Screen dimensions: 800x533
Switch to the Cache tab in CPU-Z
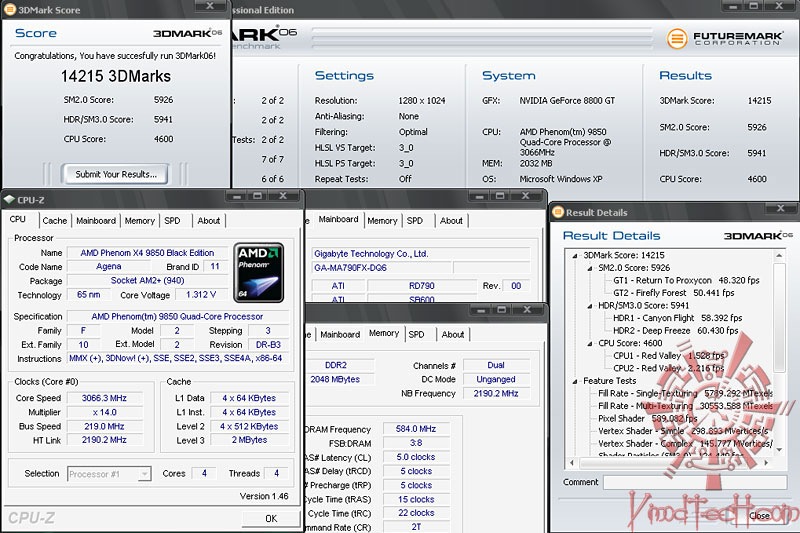click(55, 220)
